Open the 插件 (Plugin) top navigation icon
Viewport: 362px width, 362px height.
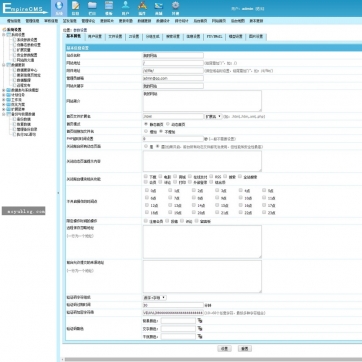pyautogui.click(x=142, y=8)
